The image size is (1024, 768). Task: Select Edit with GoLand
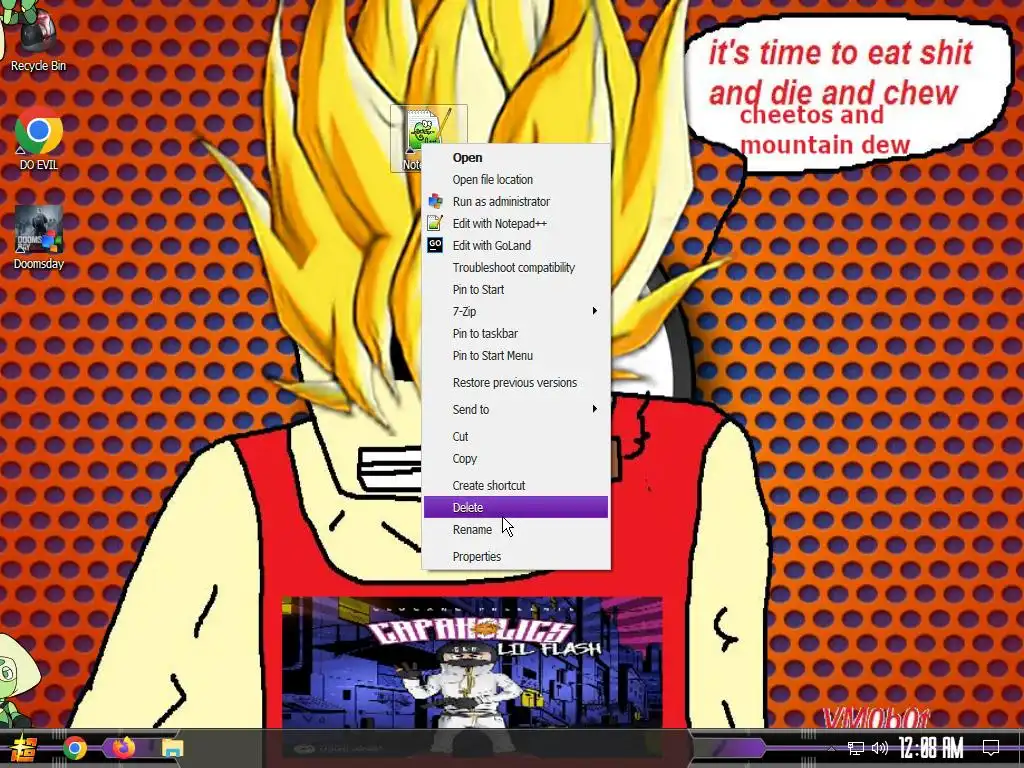[516, 246]
